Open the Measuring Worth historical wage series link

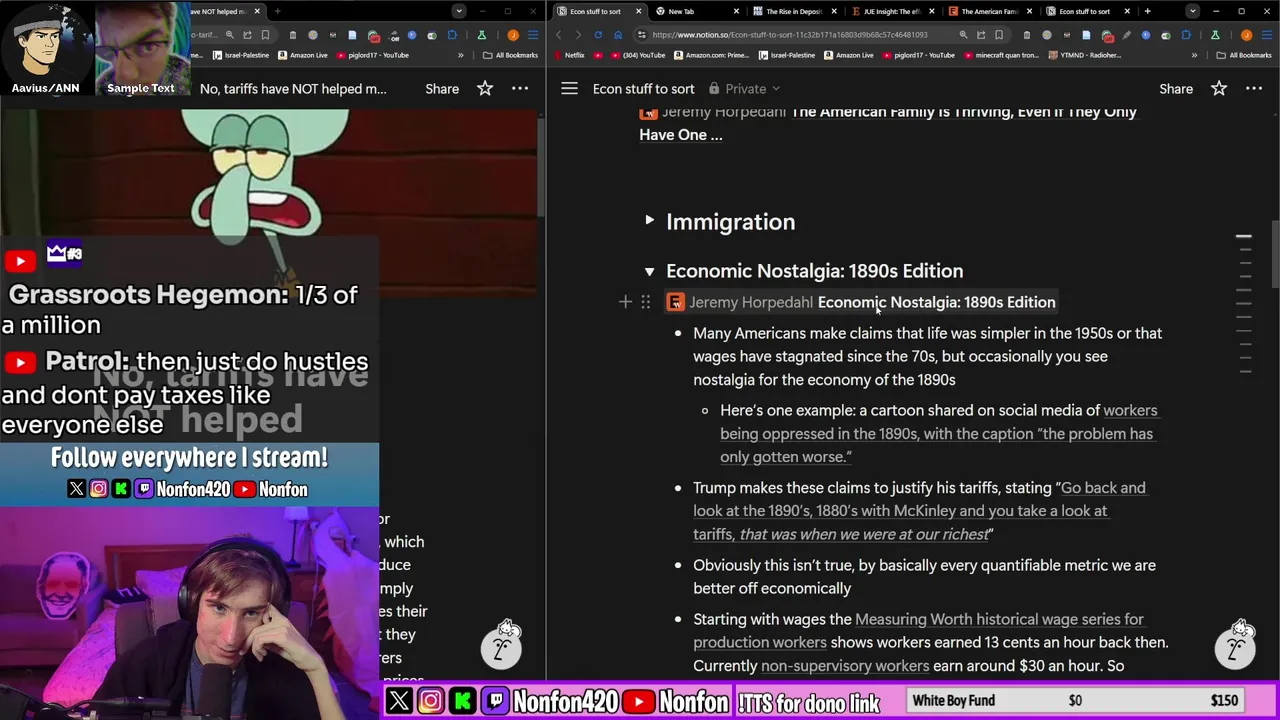tap(918, 631)
